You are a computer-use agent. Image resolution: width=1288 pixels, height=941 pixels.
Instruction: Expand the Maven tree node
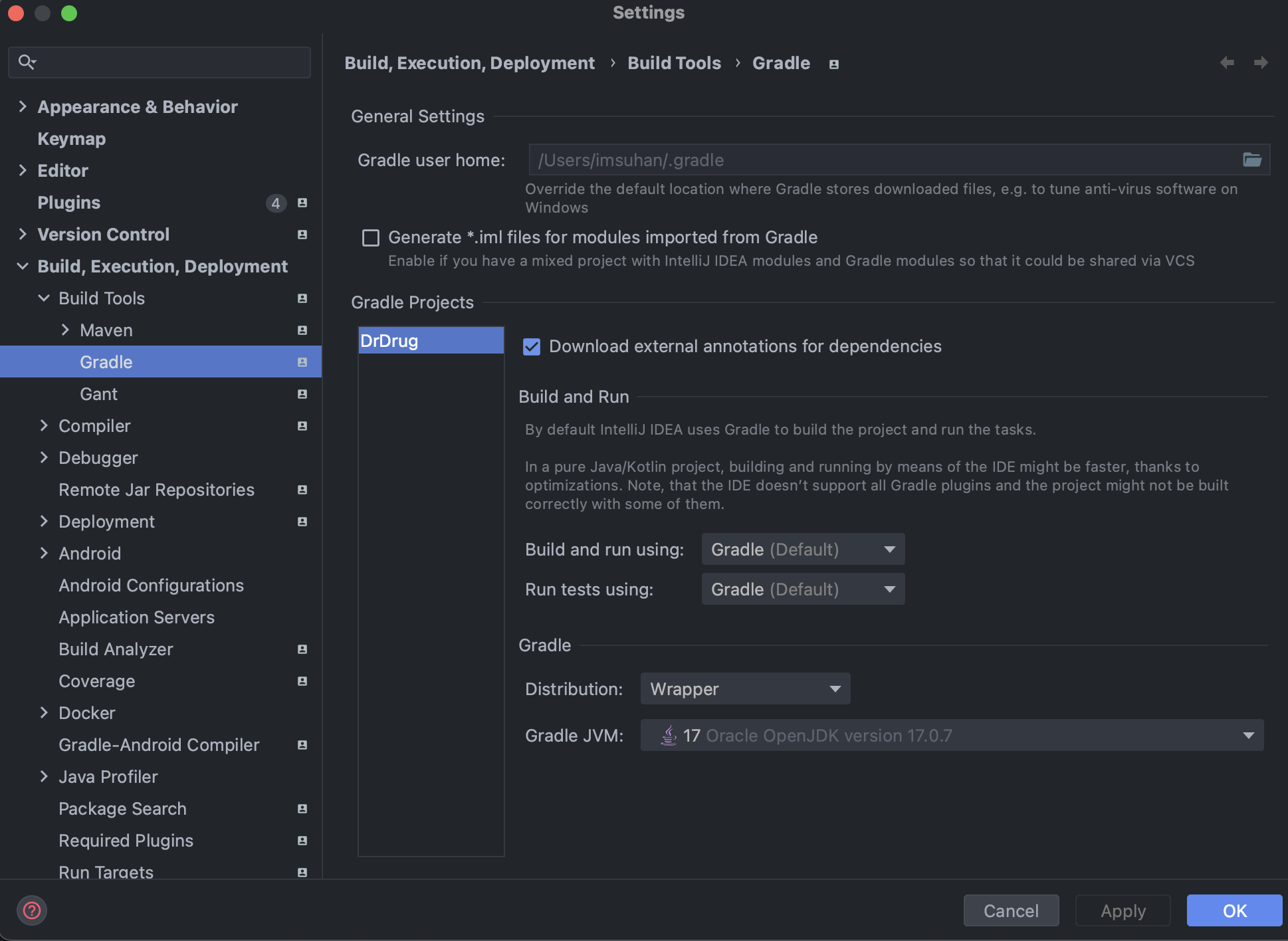pos(65,330)
